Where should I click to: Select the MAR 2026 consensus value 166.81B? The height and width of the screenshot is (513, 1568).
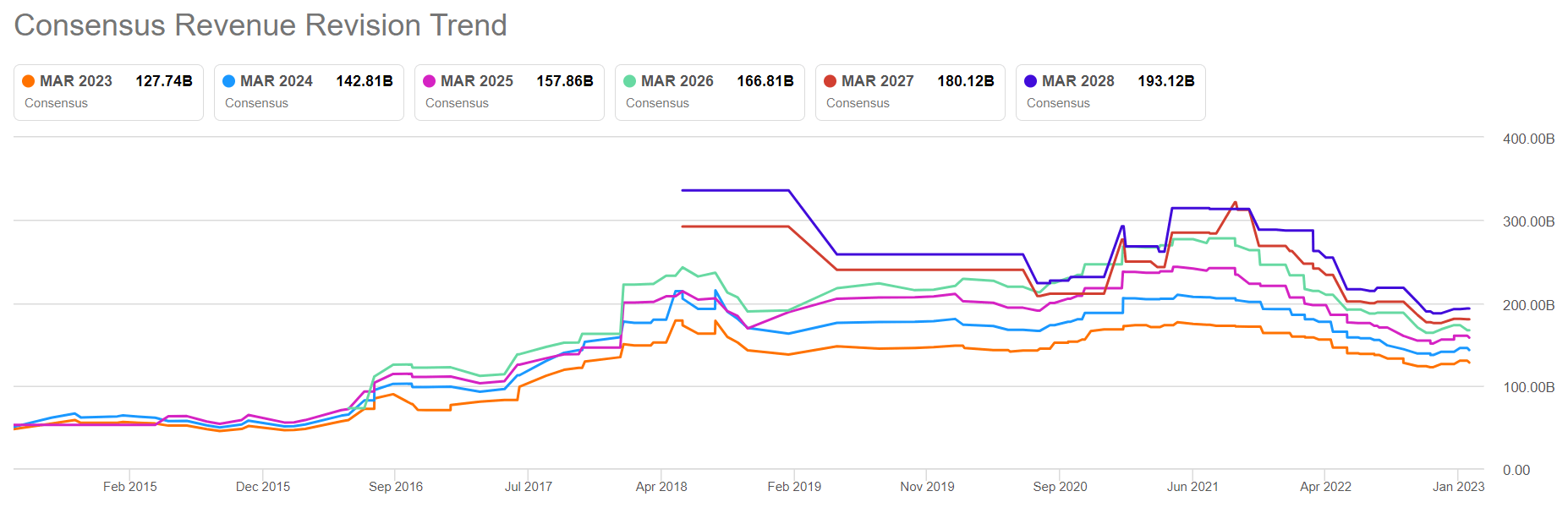coord(765,81)
